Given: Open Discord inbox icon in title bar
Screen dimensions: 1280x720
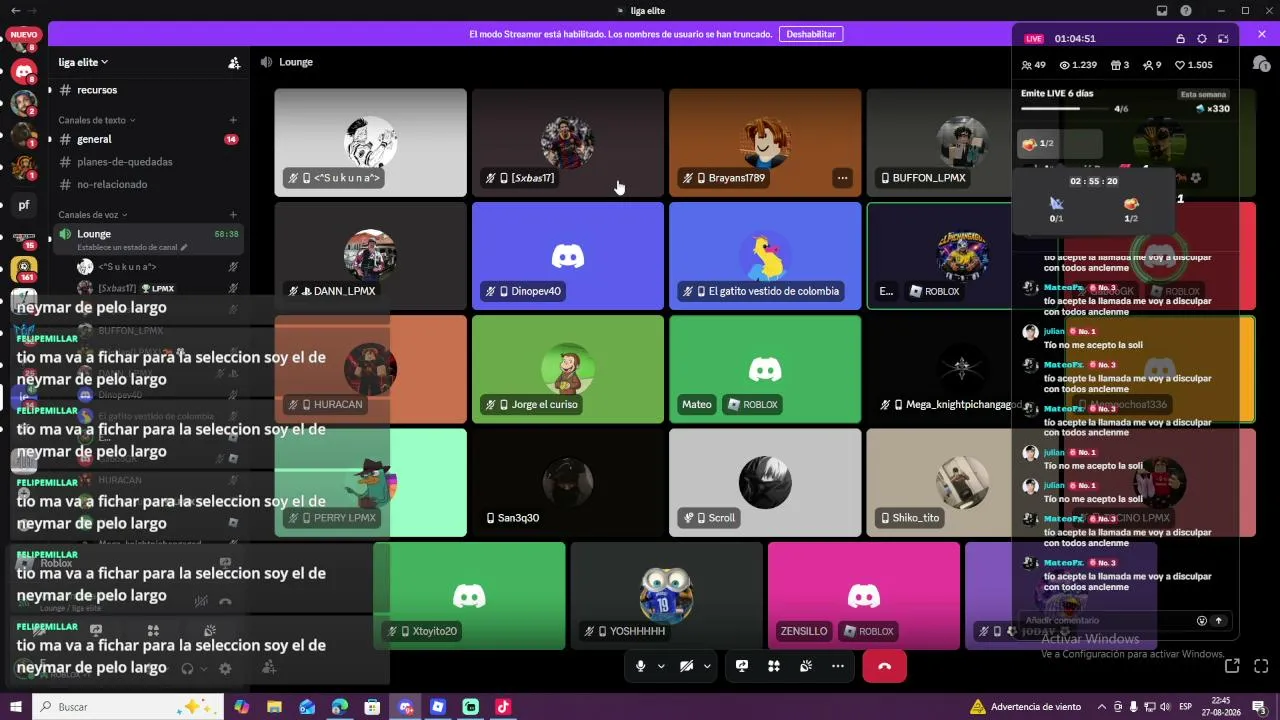Looking at the screenshot, I should tap(1162, 11).
